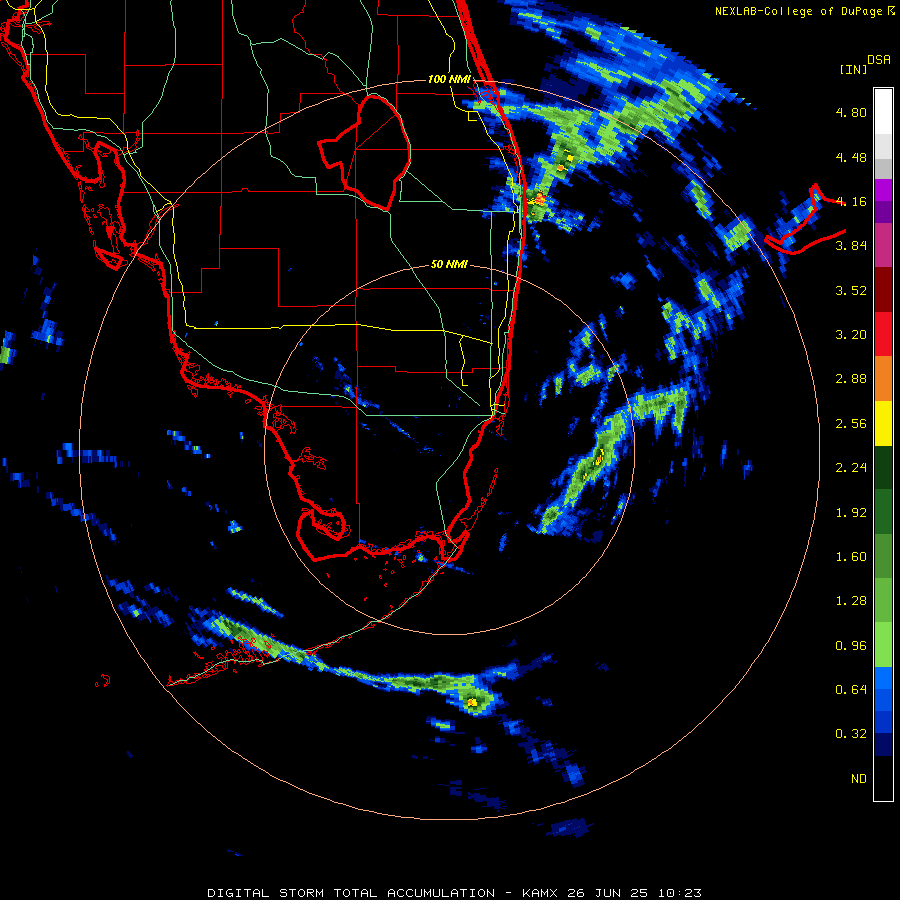Click the 3.52 legend value
Screen dimensions: 900x900
coord(851,290)
